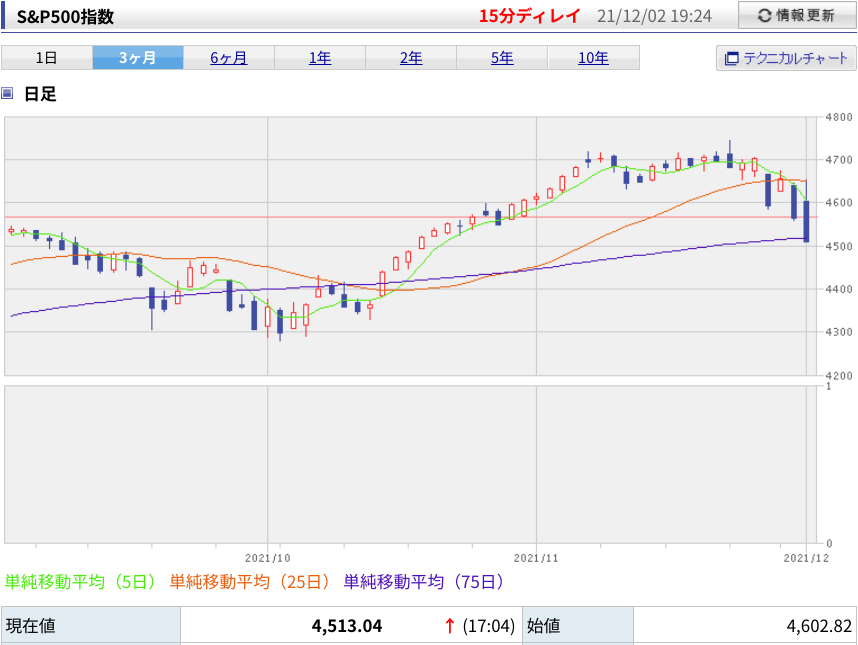Screen dimensions: 858x645
Task: Click the opening value 4,602.82
Action: (819, 625)
